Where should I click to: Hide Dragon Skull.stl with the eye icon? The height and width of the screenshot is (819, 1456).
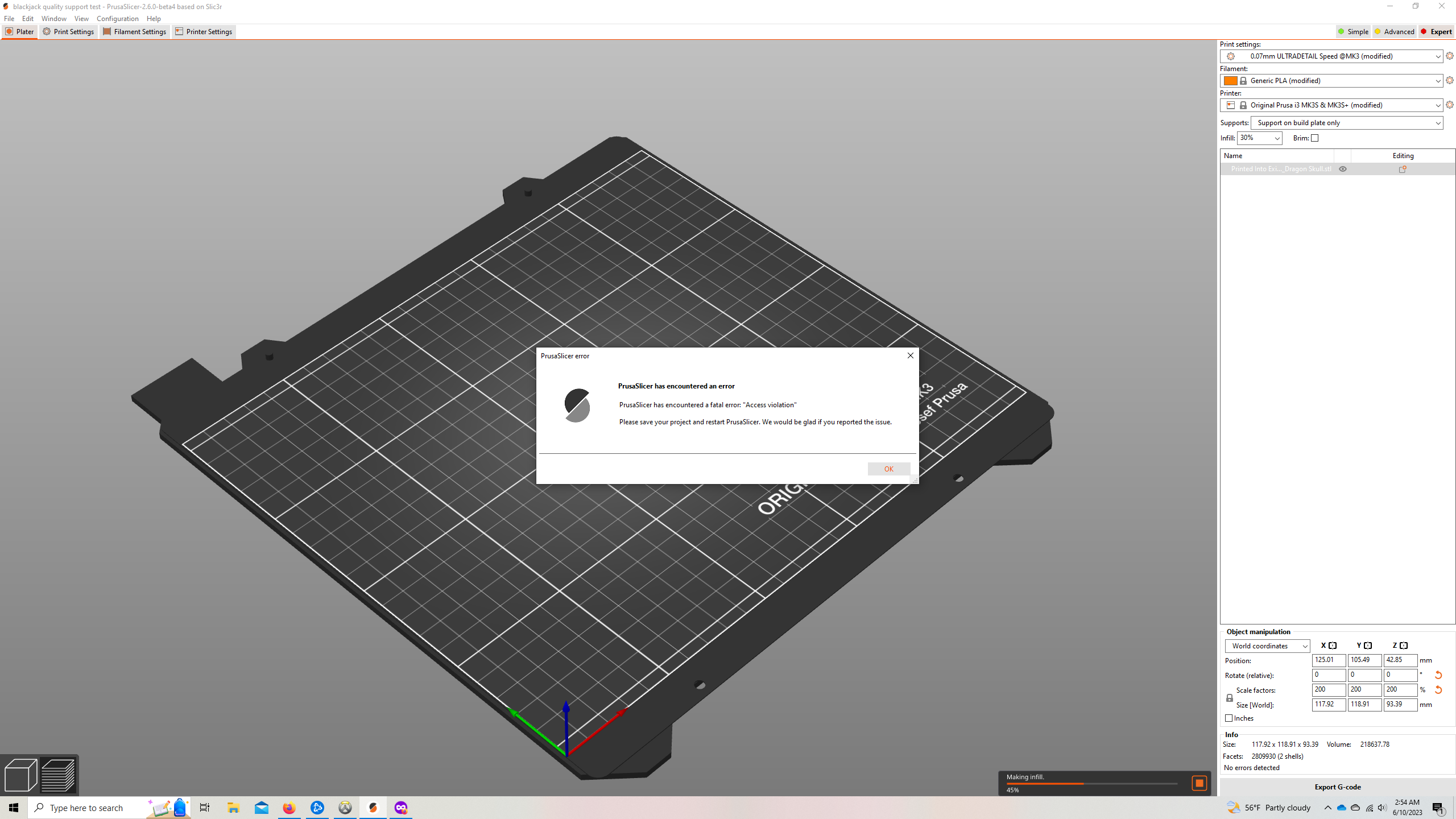click(x=1343, y=169)
